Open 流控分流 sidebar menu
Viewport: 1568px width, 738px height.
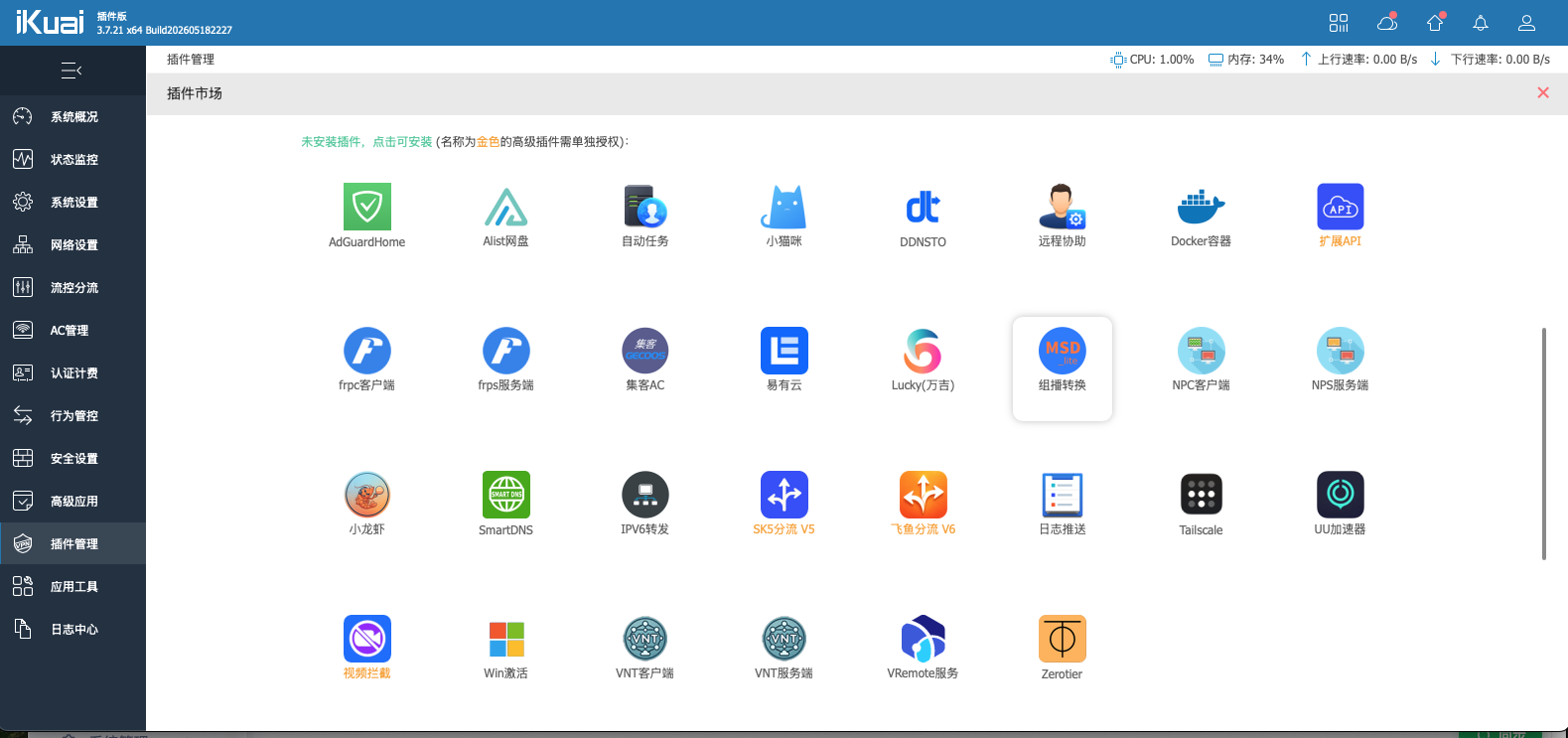click(72, 288)
